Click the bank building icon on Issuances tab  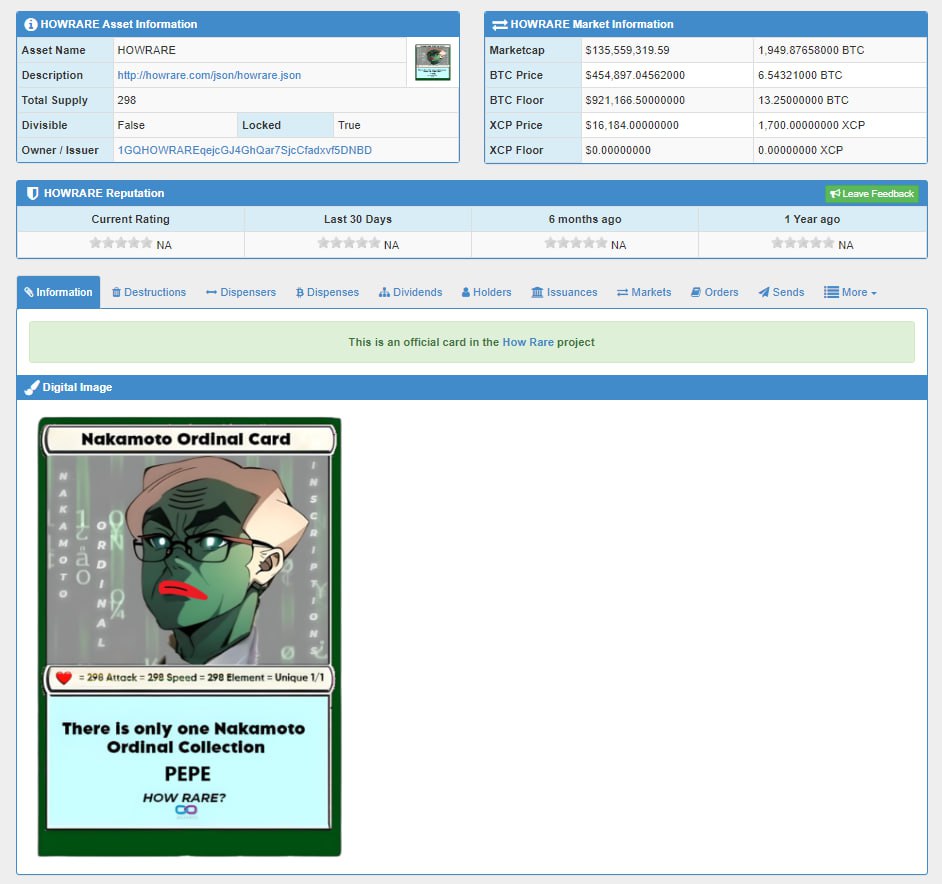click(537, 292)
